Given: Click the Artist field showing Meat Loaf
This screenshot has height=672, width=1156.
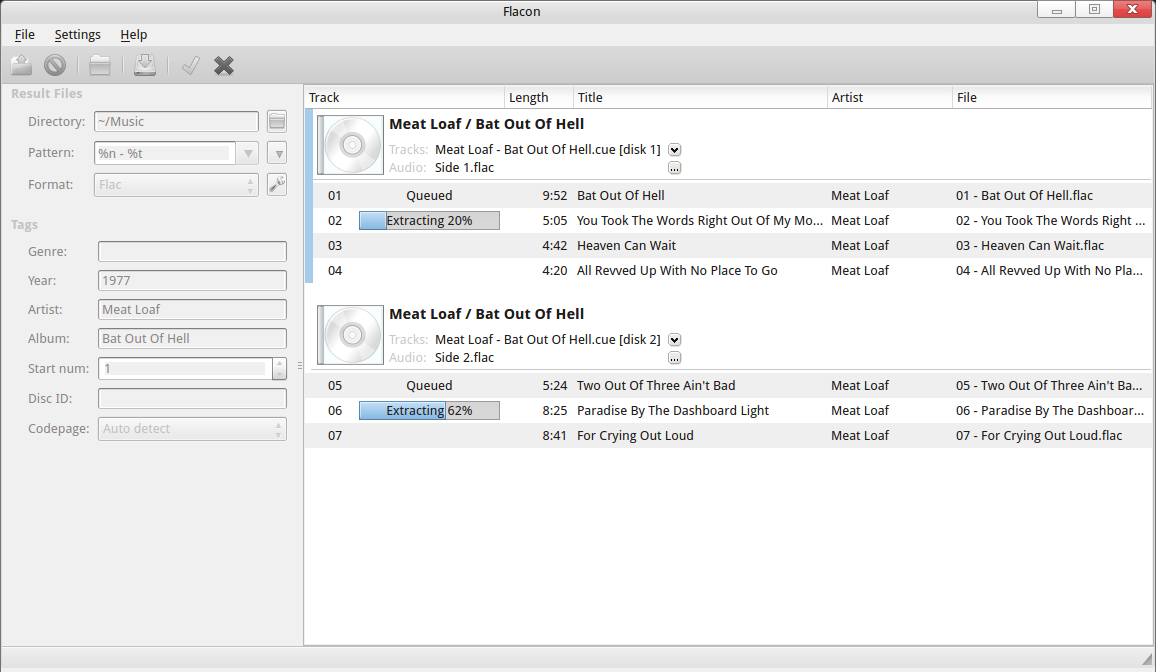Looking at the screenshot, I should [x=192, y=309].
